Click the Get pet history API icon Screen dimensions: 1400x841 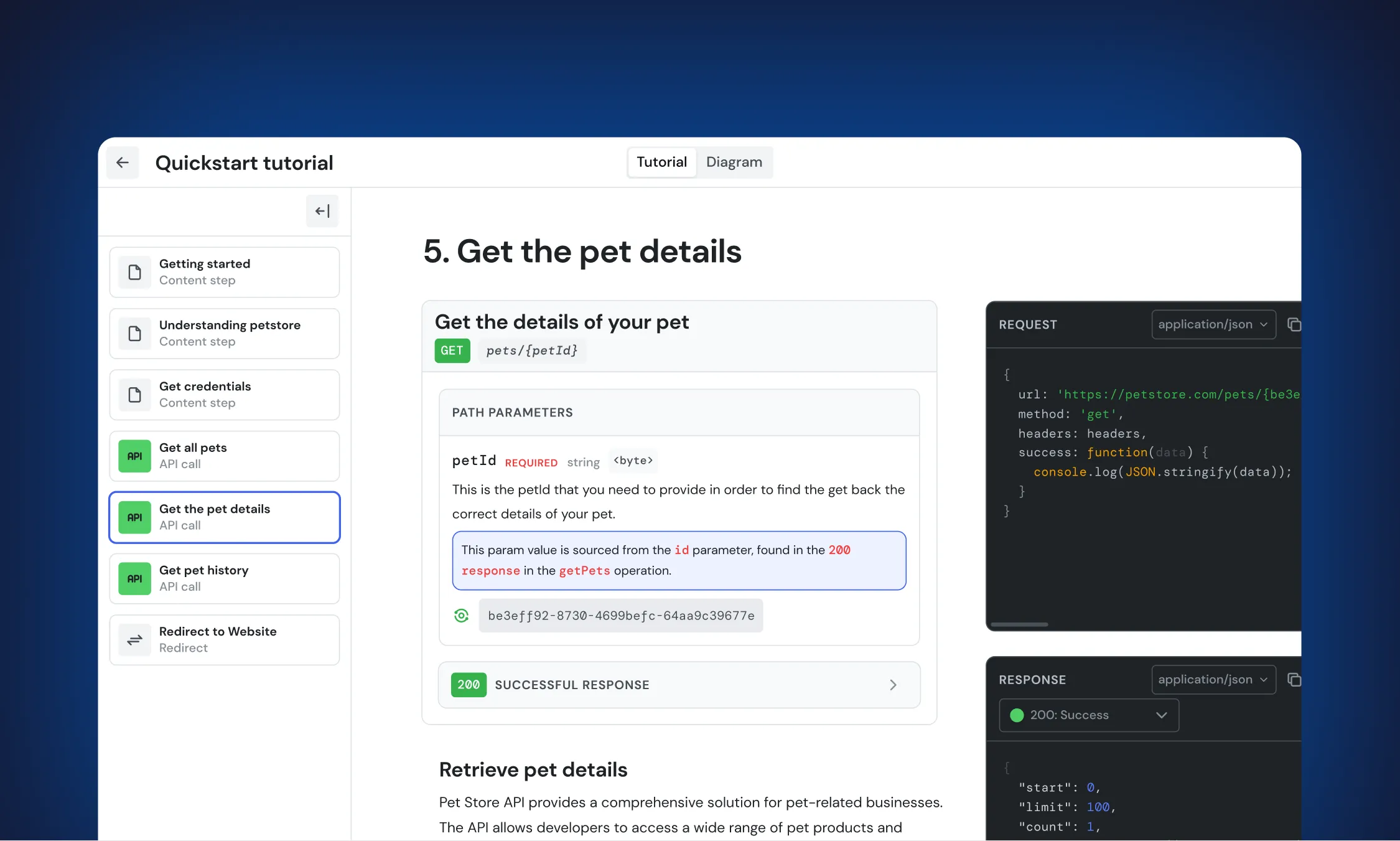coord(135,579)
